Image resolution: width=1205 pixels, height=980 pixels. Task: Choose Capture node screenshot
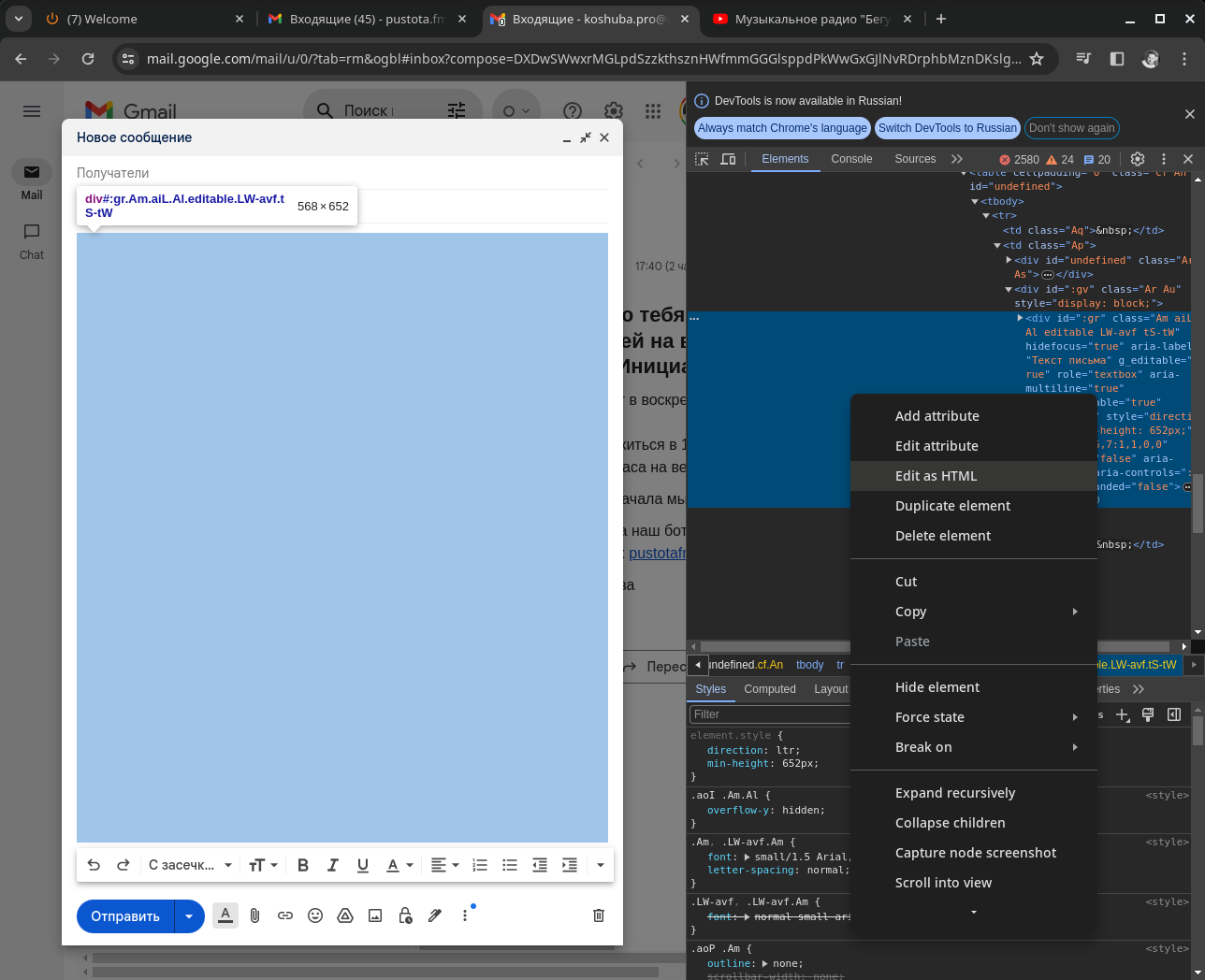click(973, 853)
